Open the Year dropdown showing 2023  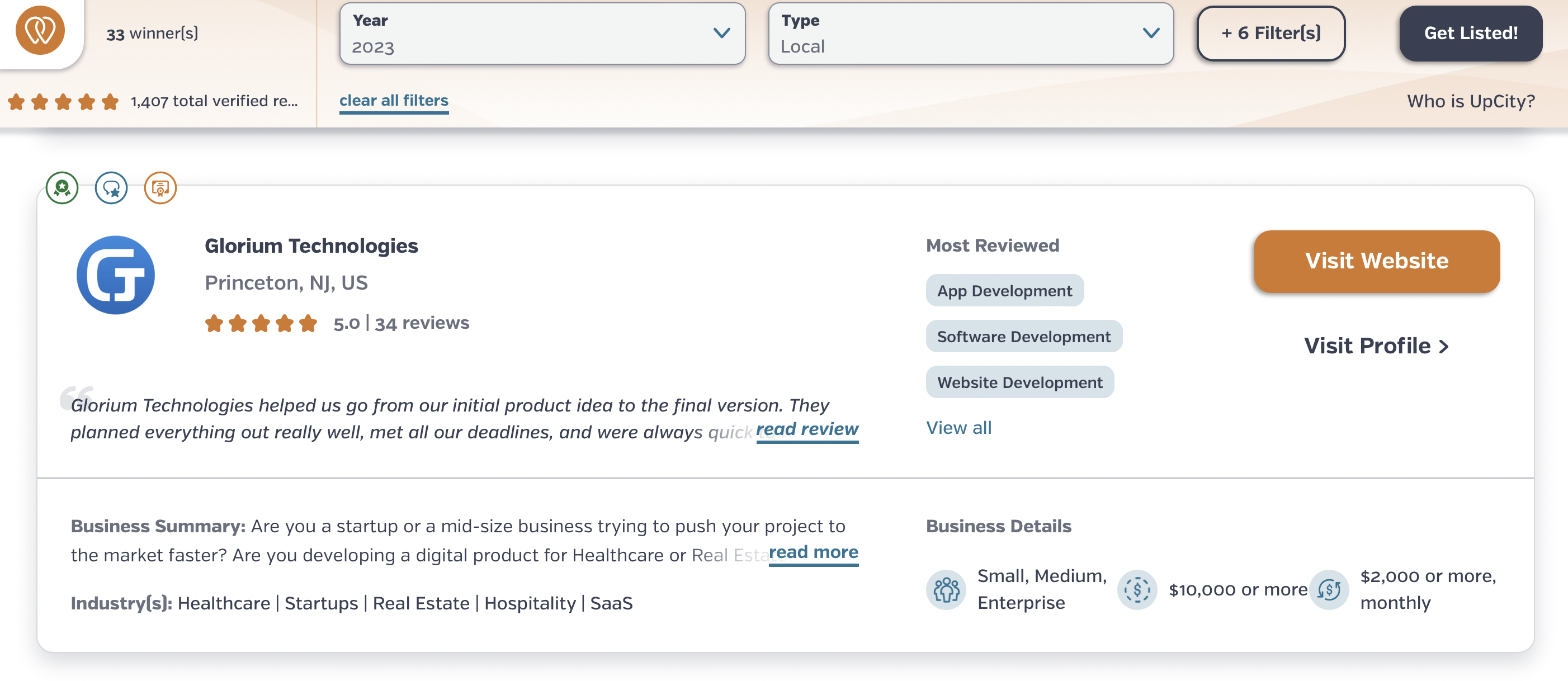[542, 34]
